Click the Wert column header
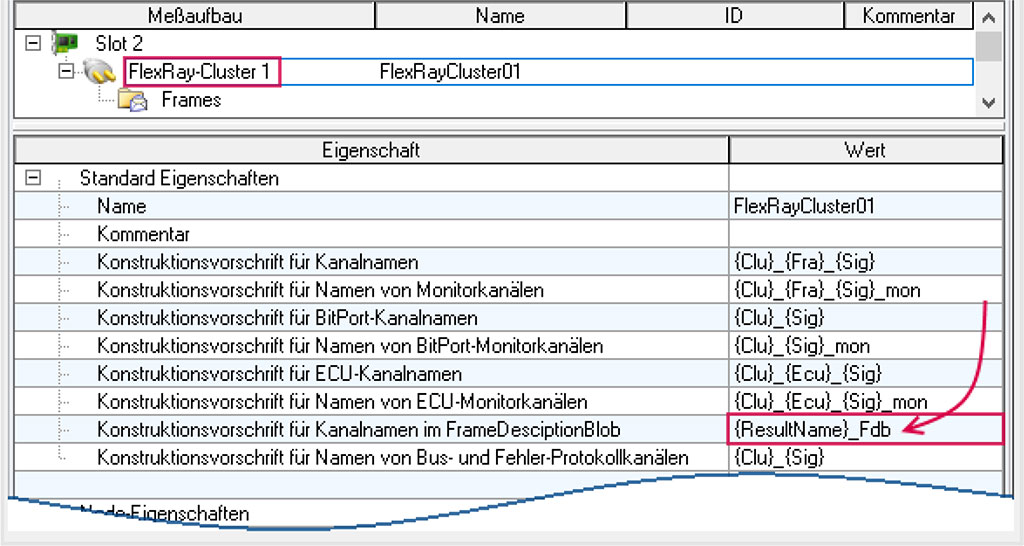Image resolution: width=1024 pixels, height=546 pixels. 865,151
